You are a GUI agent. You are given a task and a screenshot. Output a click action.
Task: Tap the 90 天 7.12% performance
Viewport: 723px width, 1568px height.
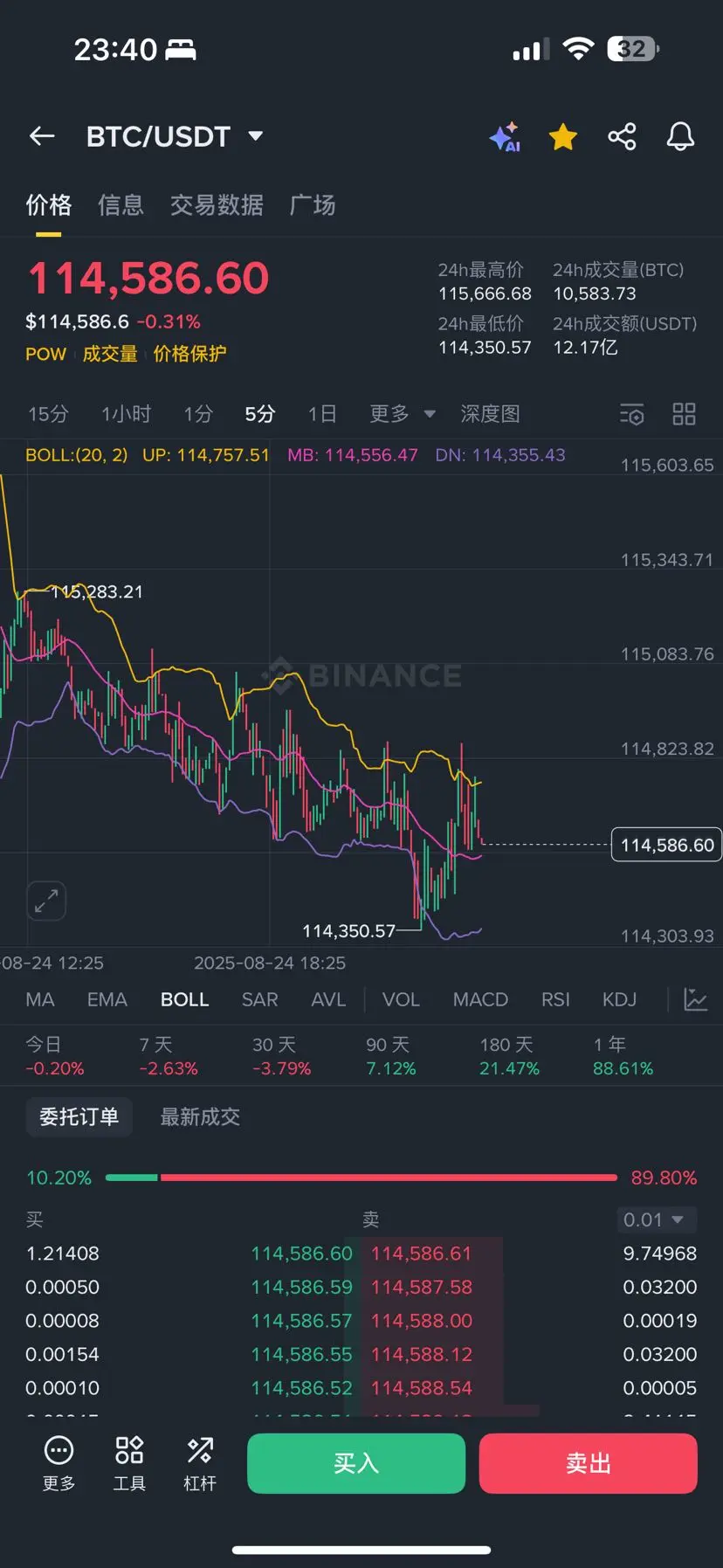pos(391,1056)
